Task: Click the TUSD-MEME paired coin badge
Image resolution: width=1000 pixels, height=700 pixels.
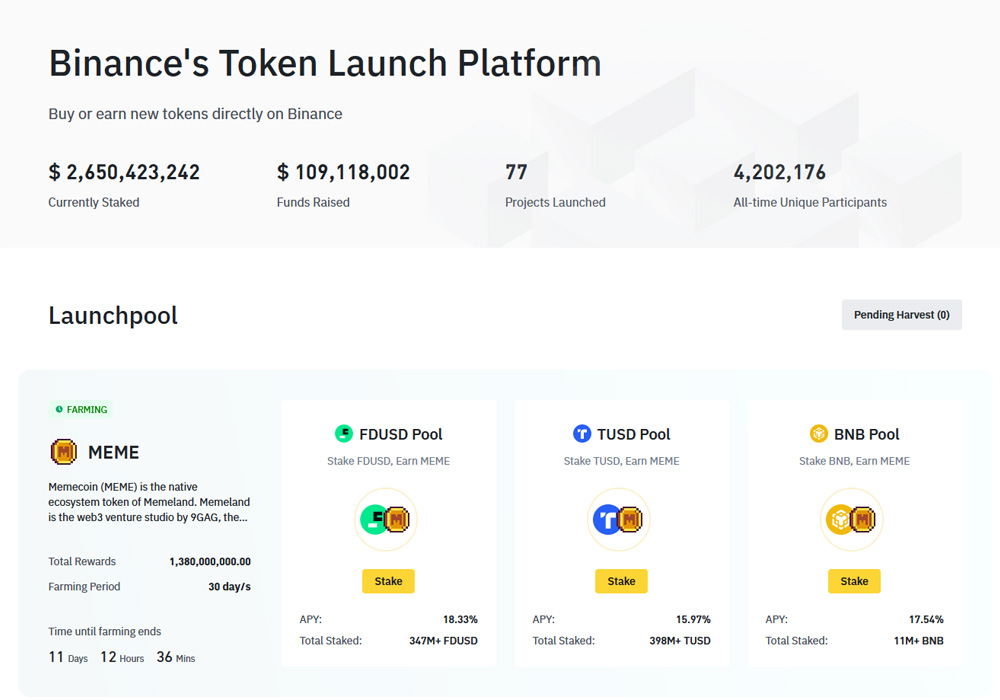Action: (619, 519)
